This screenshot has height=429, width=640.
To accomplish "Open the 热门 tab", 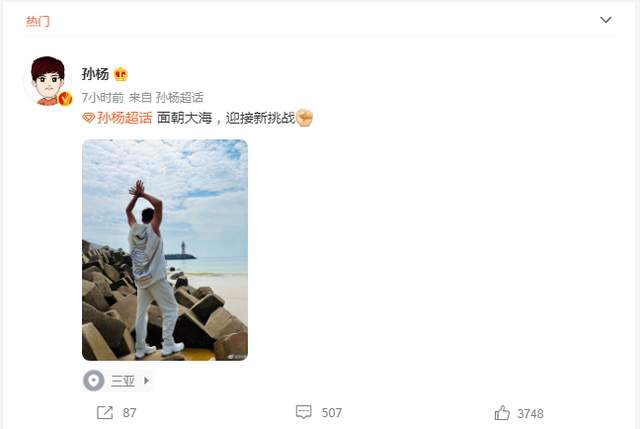I will pyautogui.click(x=38, y=21).
